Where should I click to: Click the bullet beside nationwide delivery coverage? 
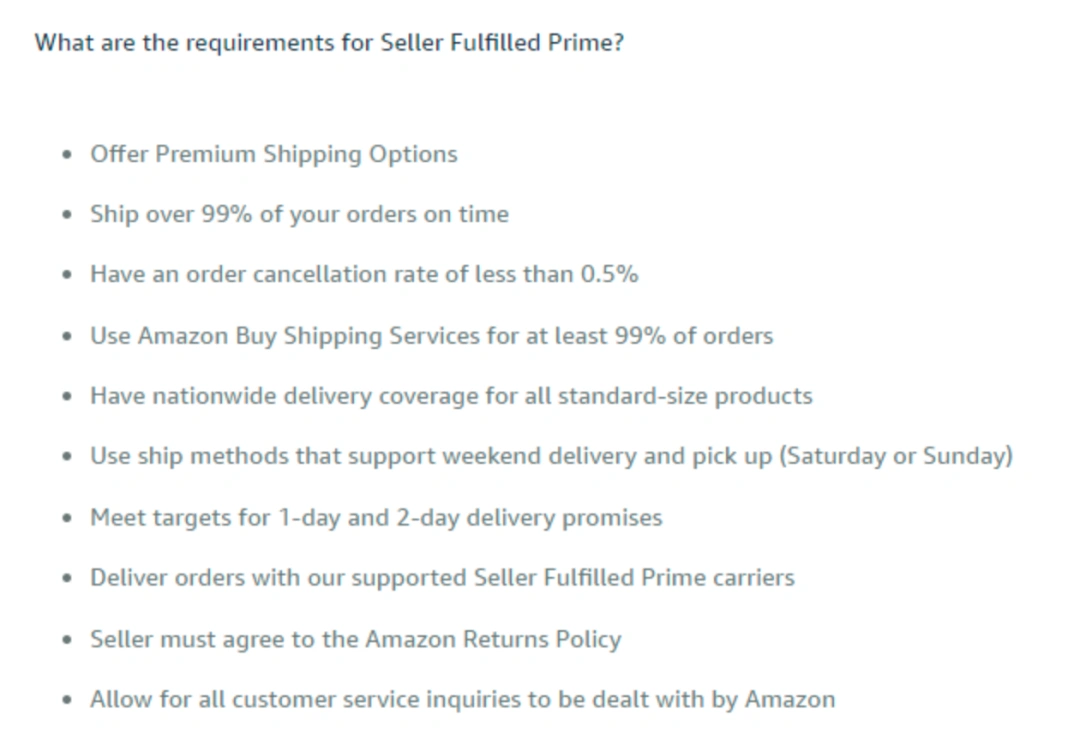click(67, 397)
